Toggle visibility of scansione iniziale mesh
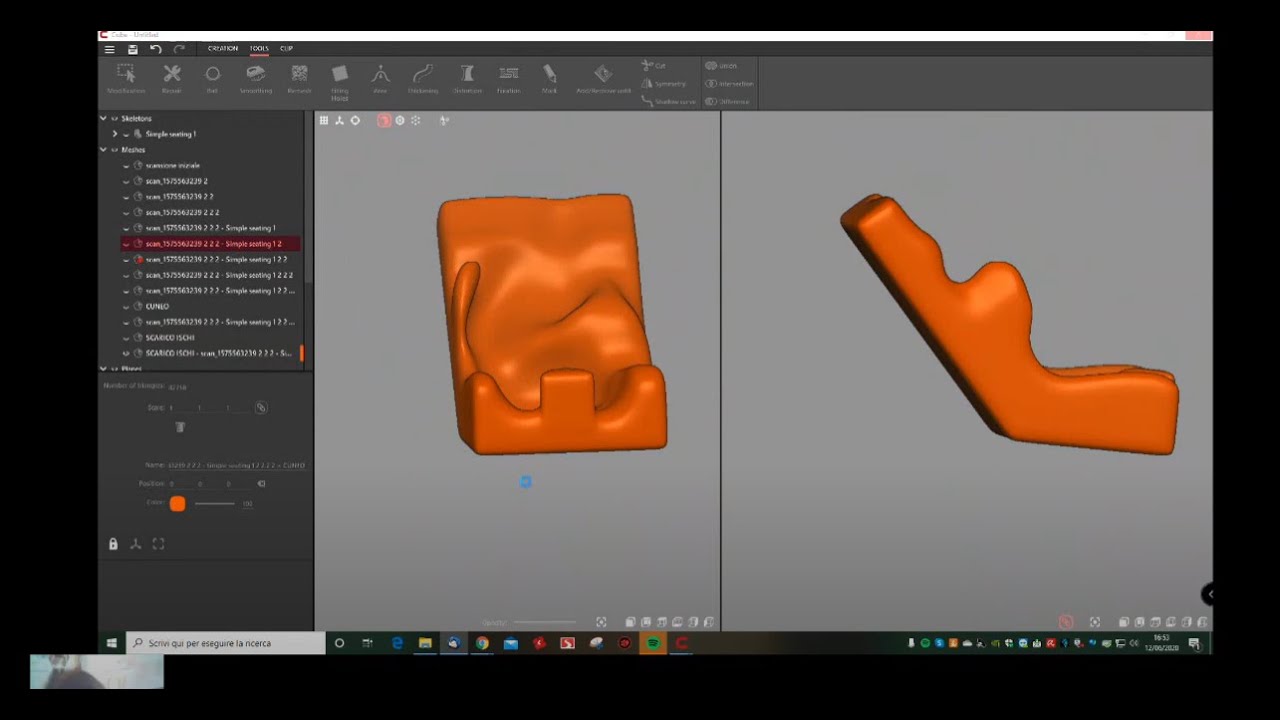Screen dimensions: 1280x720 [126, 165]
